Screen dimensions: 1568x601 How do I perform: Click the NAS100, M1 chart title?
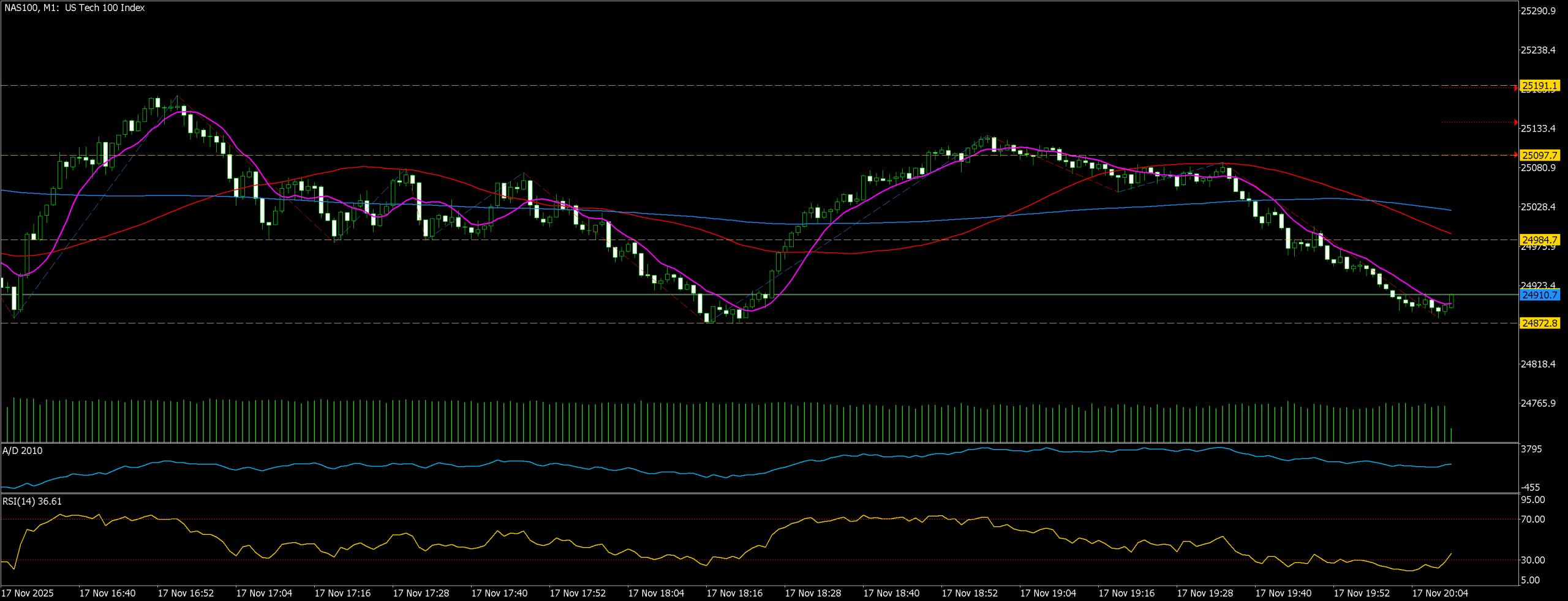[x=74, y=8]
